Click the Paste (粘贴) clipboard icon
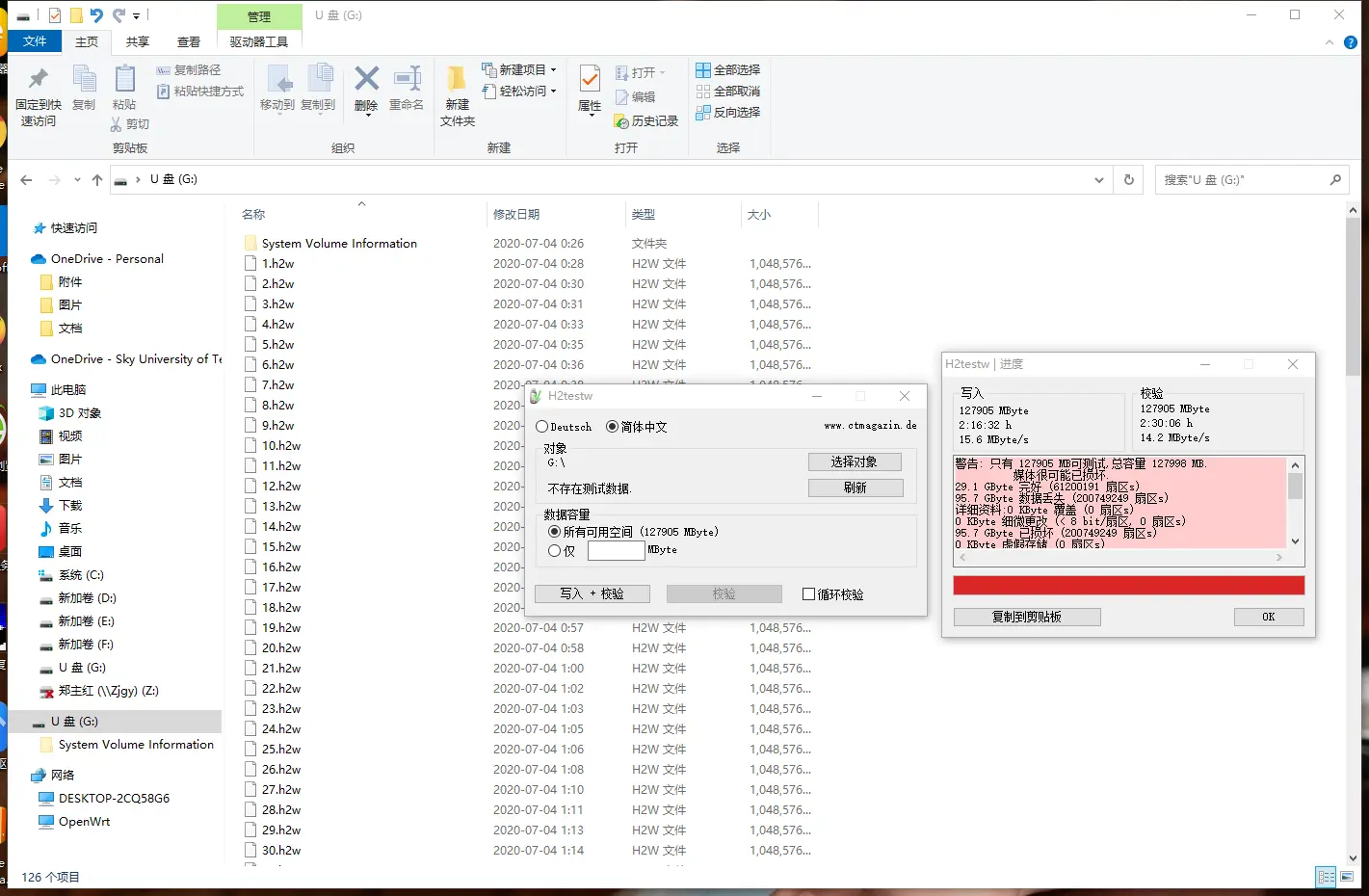Image resolution: width=1369 pixels, height=896 pixels. click(x=124, y=81)
